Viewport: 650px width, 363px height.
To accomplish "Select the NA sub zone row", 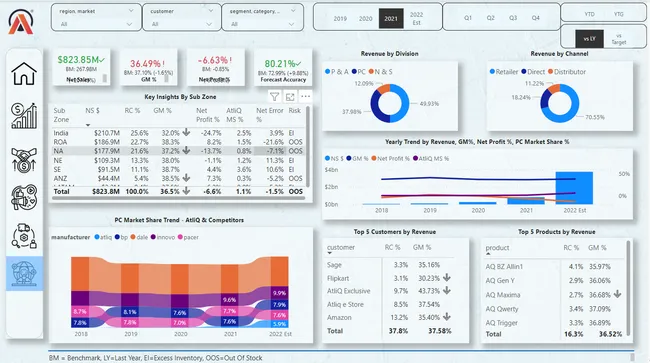I will 178,151.
